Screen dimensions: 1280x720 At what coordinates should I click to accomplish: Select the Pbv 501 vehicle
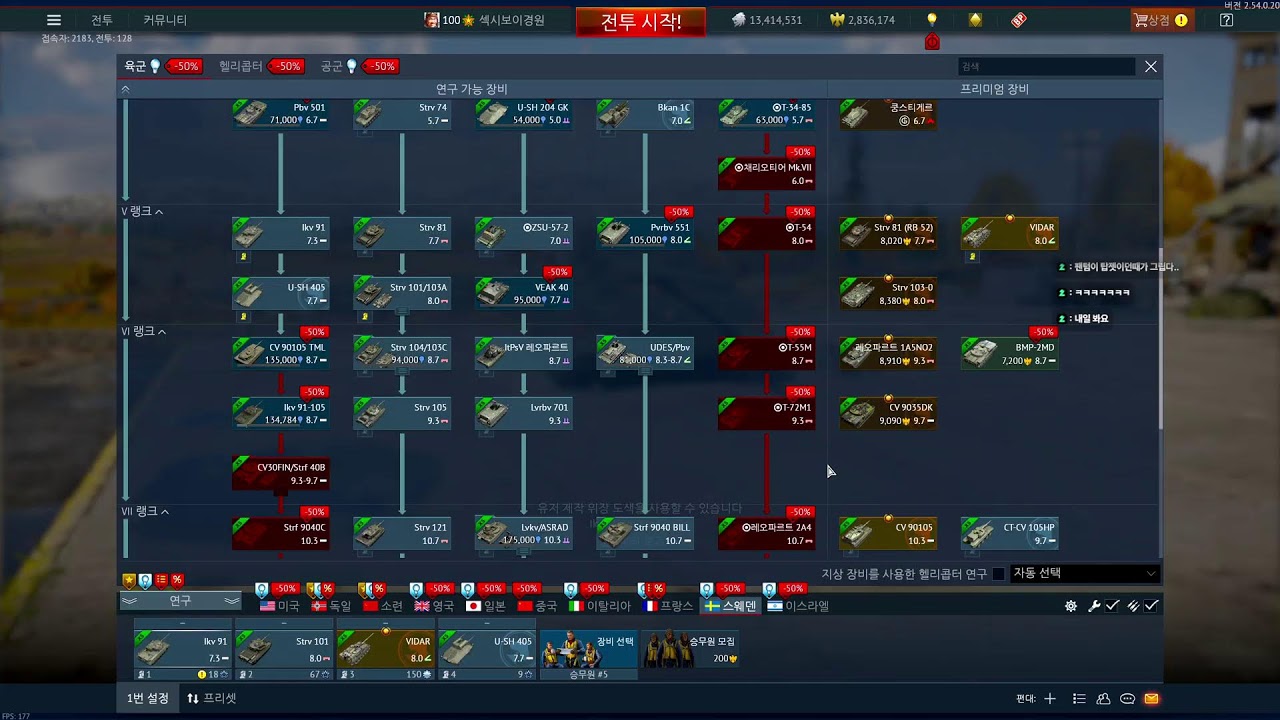pos(281,114)
